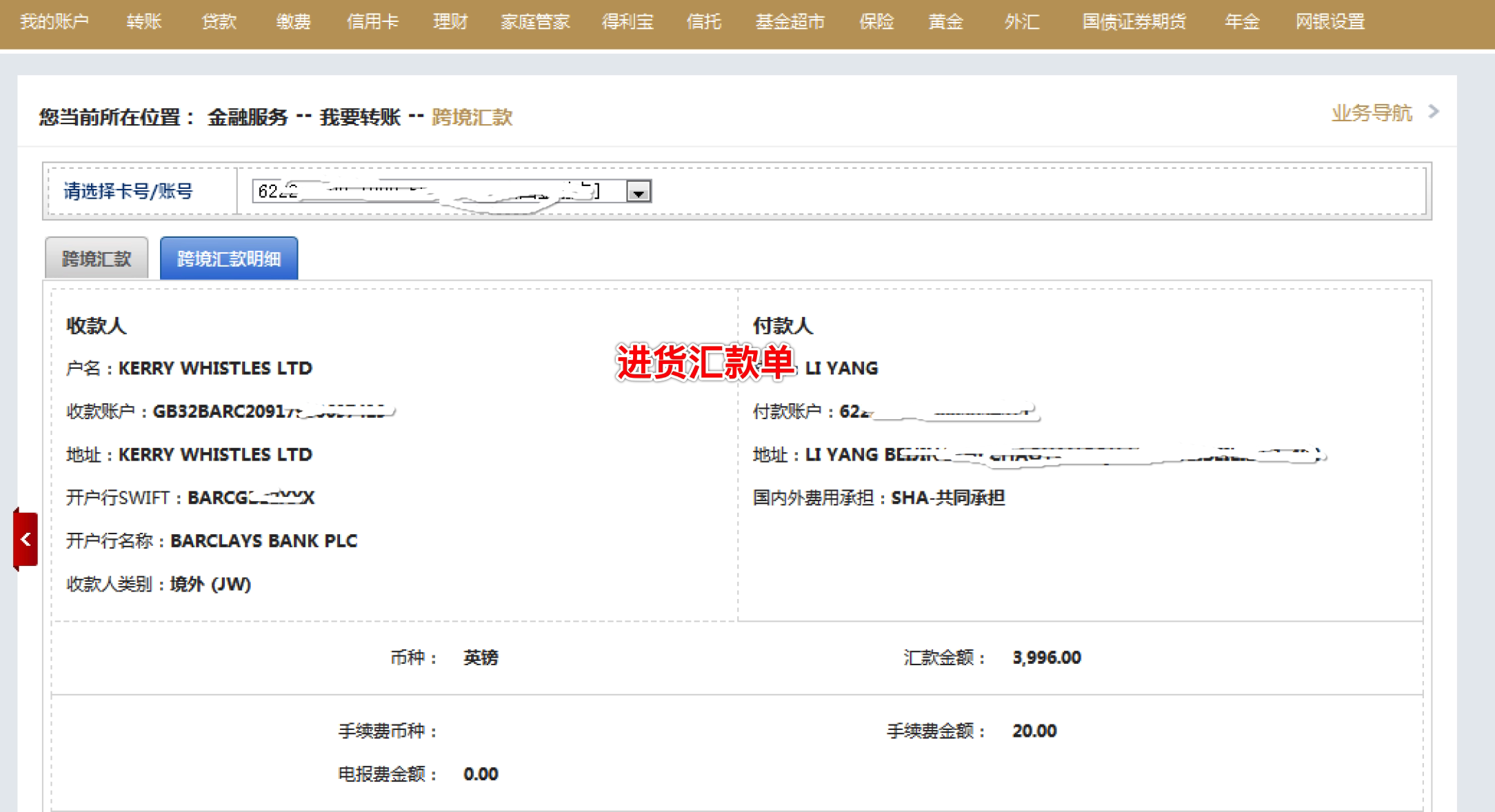The image size is (1495, 812).
Task: Select 外汇 from the top bar
Action: coord(1021,22)
